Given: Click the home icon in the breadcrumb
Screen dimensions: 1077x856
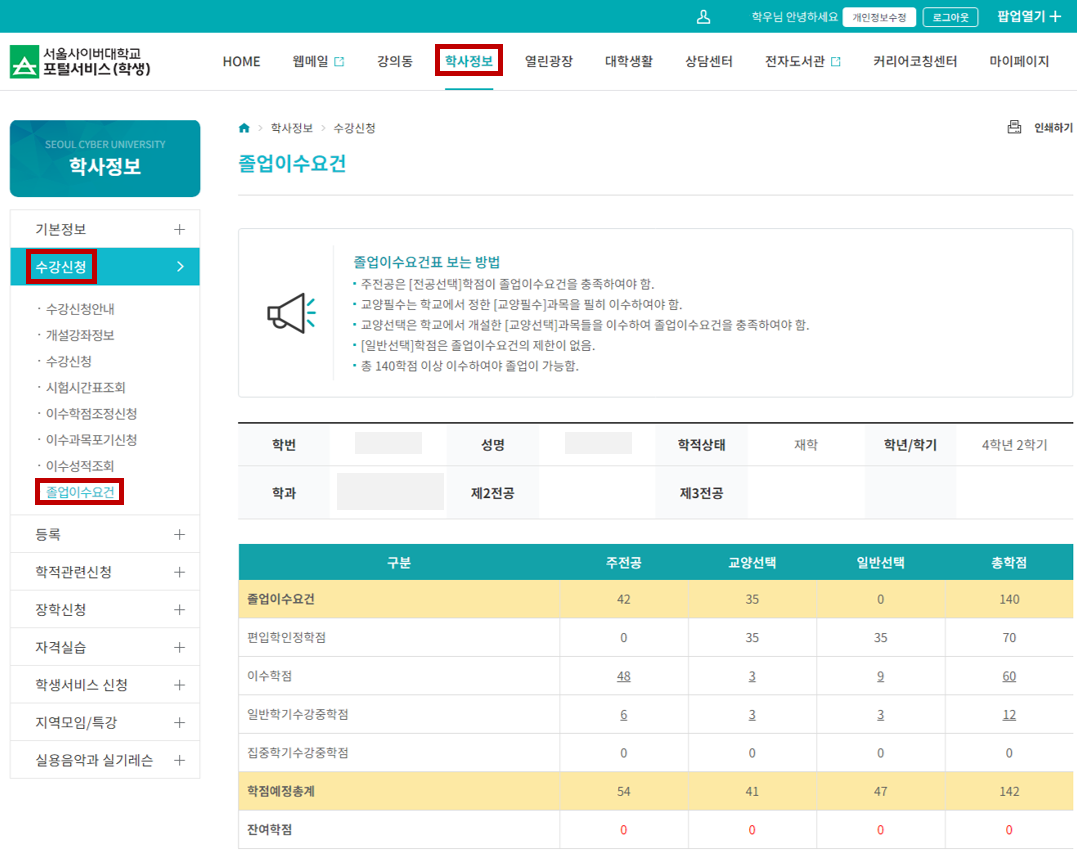Looking at the screenshot, I should click(244, 128).
